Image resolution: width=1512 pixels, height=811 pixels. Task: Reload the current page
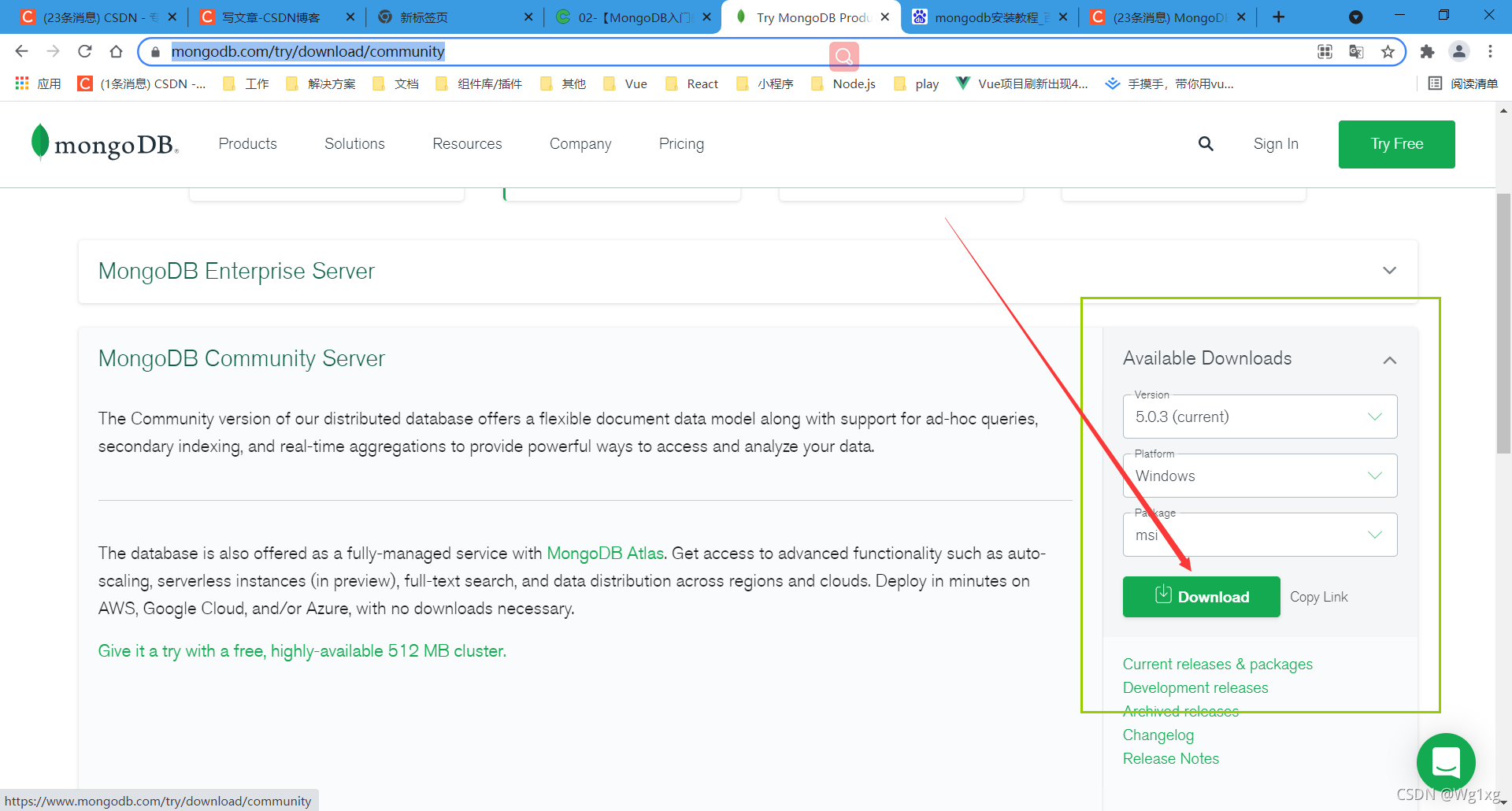(84, 51)
